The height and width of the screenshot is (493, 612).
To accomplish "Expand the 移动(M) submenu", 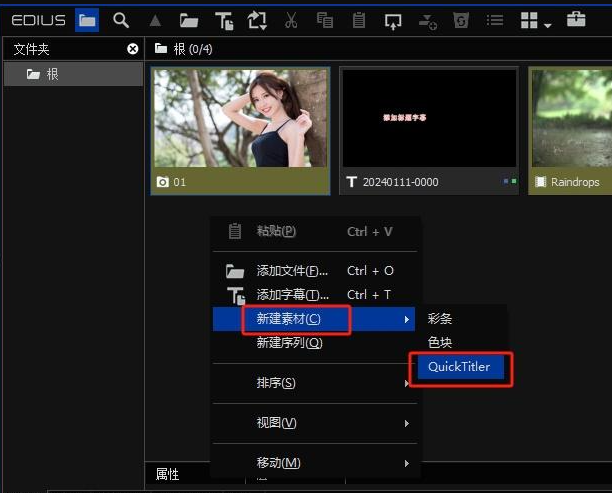I will pyautogui.click(x=315, y=463).
